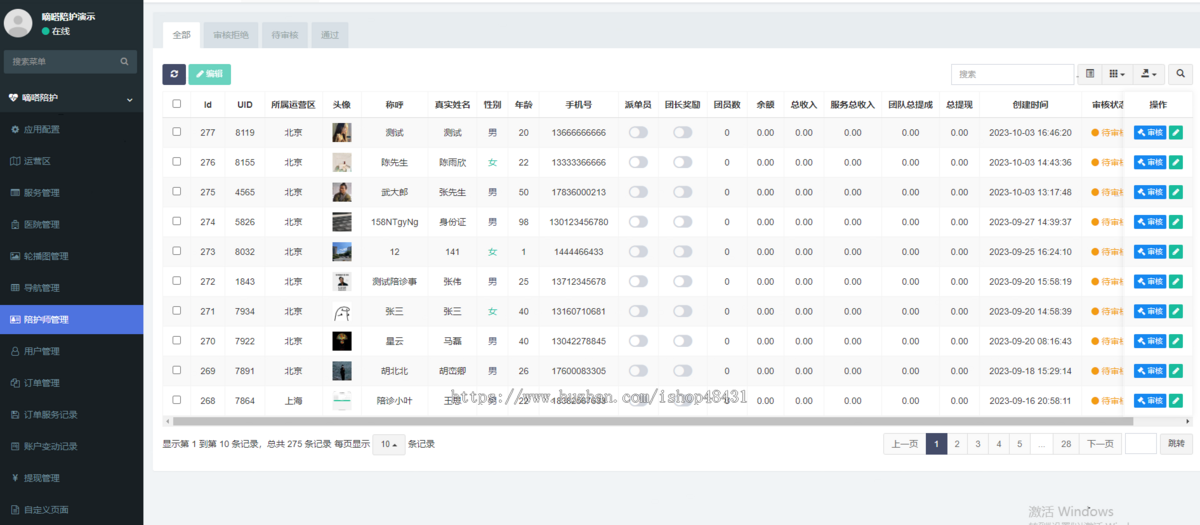Click avatar thumbnail of row 275

342,192
